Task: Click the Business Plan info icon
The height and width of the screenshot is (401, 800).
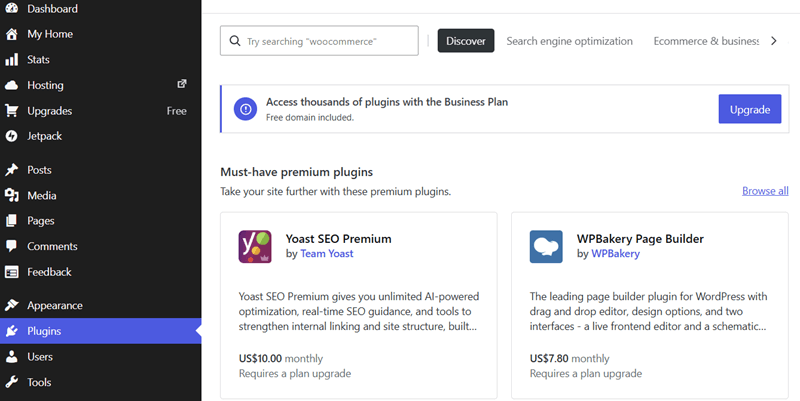Action: tap(245, 109)
